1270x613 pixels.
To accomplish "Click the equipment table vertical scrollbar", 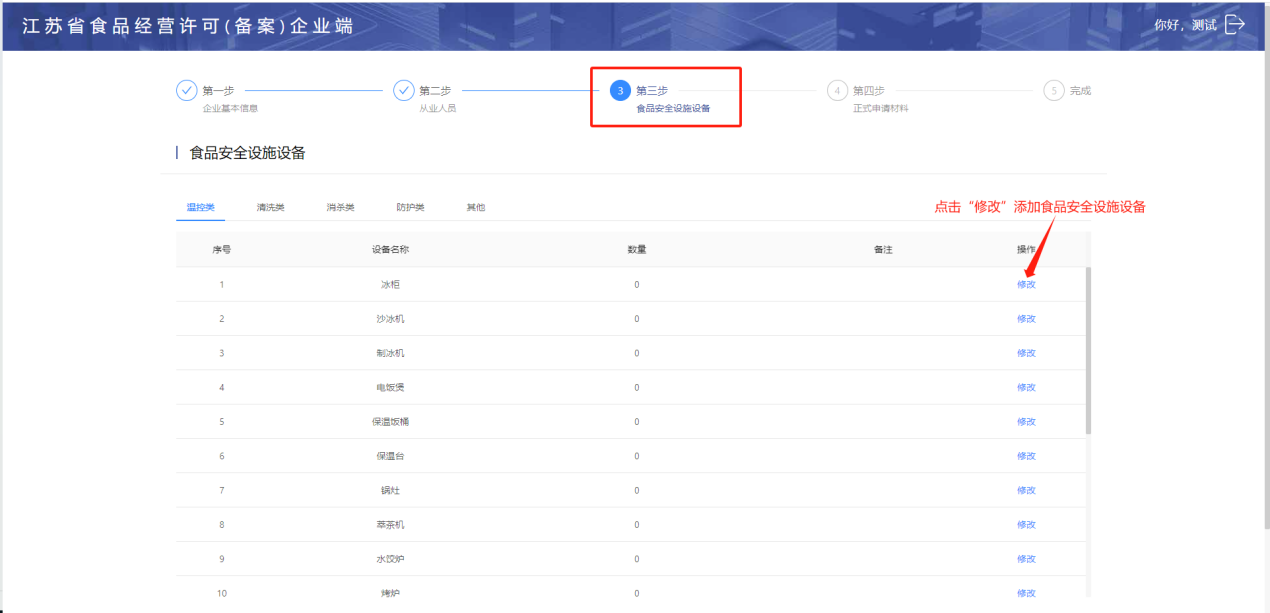I will [x=1088, y=350].
